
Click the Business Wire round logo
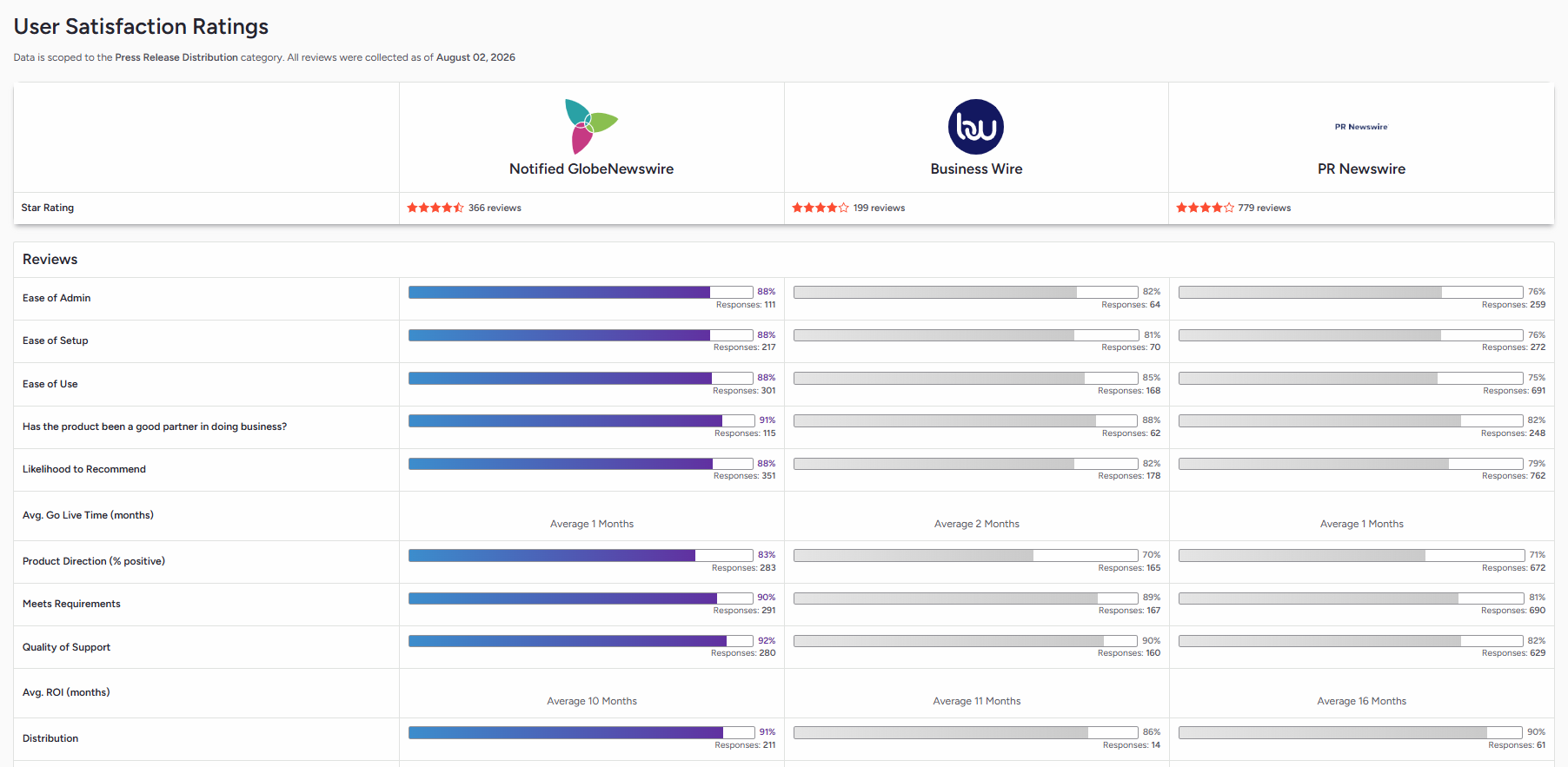tap(976, 127)
